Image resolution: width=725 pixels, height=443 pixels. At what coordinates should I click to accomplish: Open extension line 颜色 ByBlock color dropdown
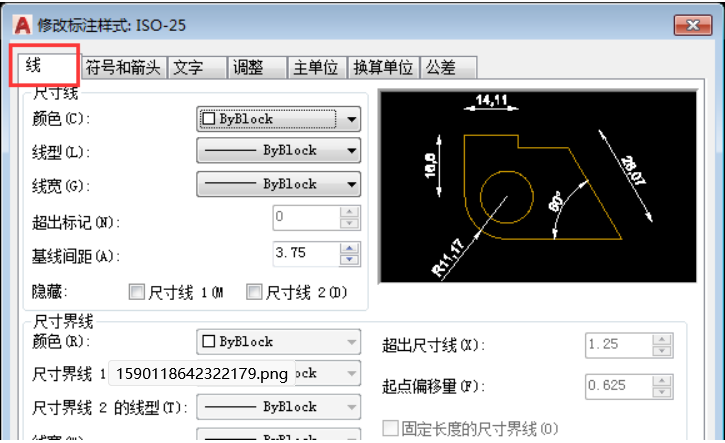[x=278, y=342]
